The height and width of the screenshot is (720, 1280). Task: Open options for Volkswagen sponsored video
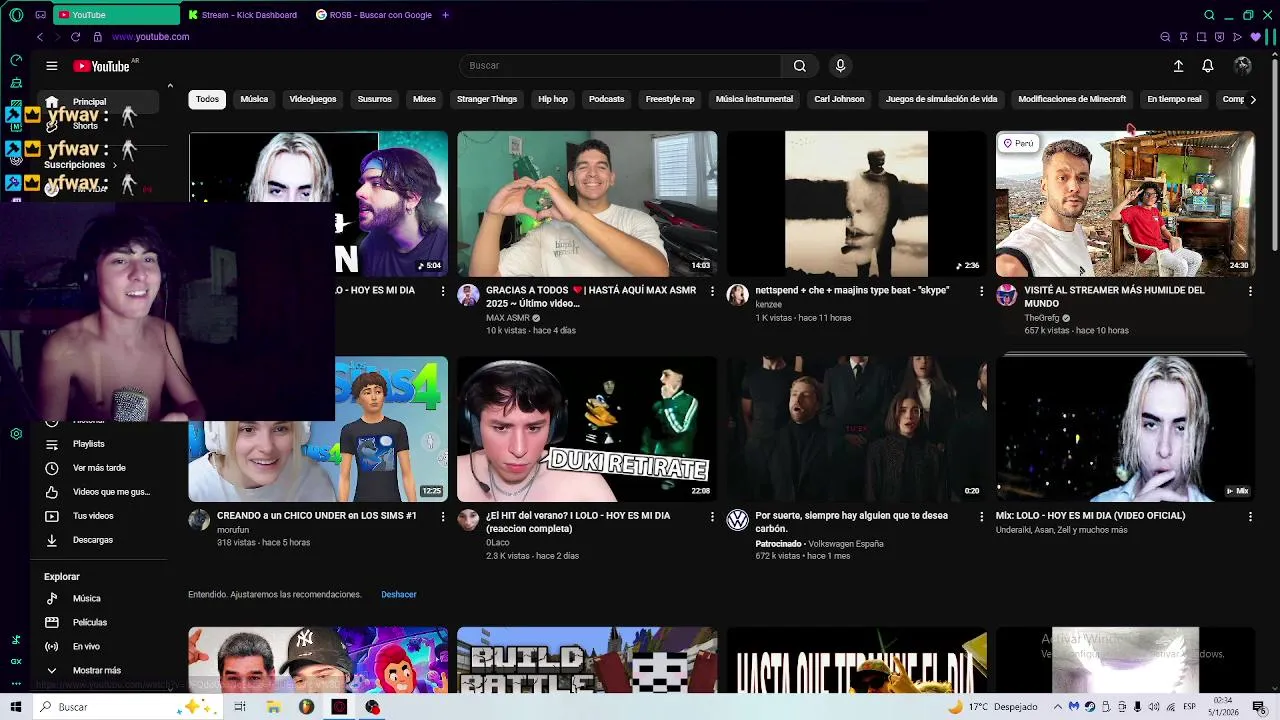981,516
